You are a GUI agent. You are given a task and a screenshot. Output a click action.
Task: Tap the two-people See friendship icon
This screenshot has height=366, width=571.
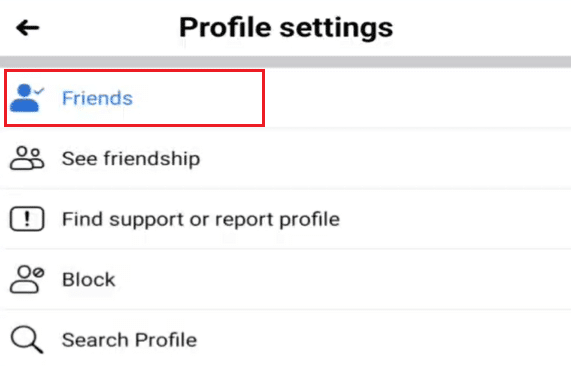click(27, 158)
